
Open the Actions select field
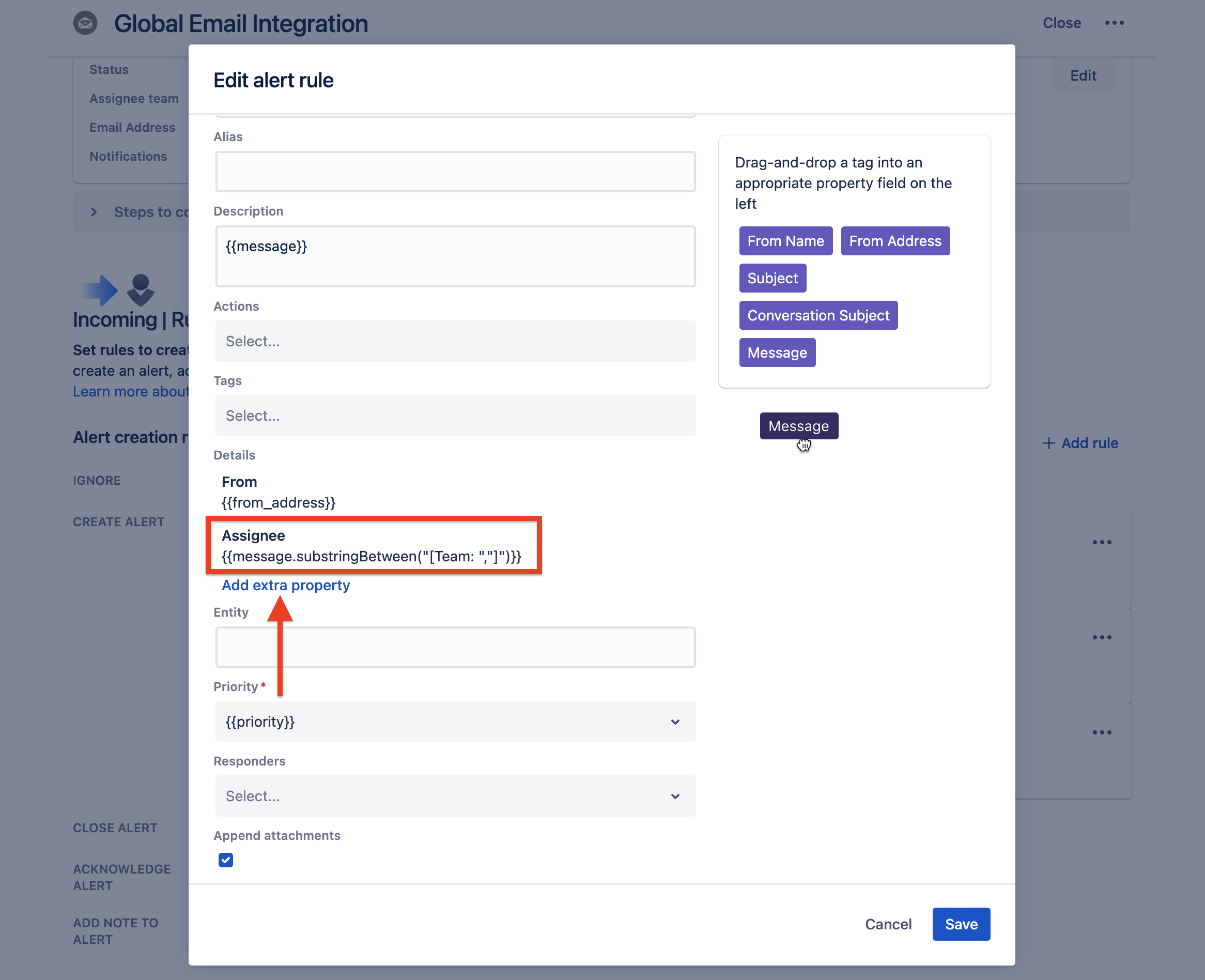(x=455, y=341)
